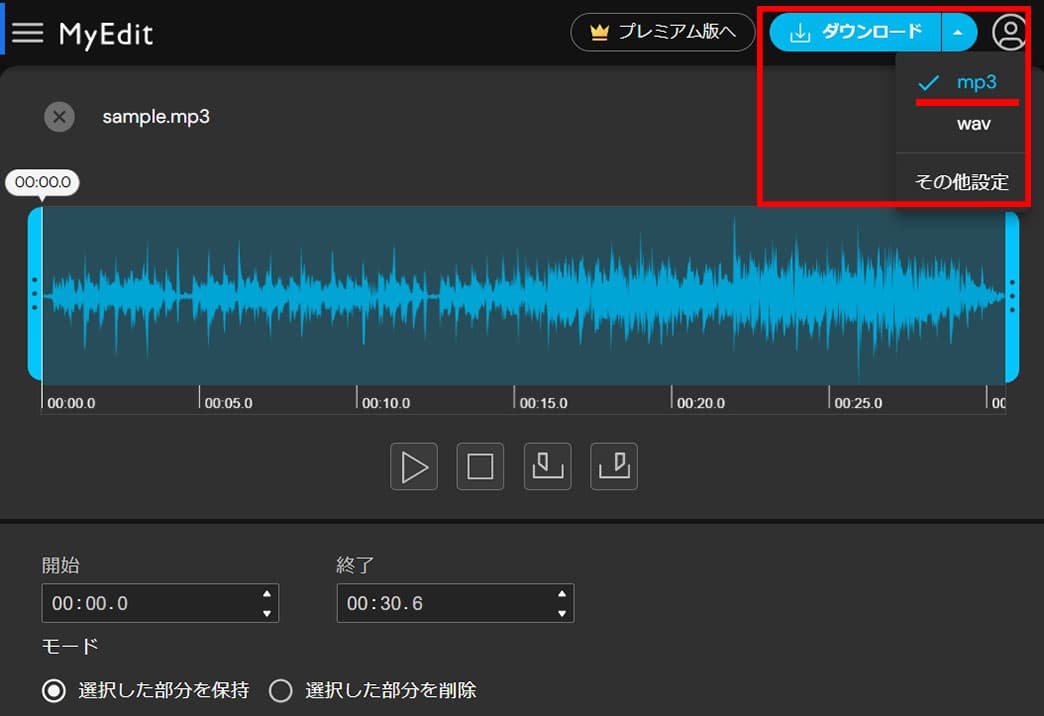Click waveform at the 00:15.0 timeline mark
The width and height of the screenshot is (1044, 716).
point(515,296)
